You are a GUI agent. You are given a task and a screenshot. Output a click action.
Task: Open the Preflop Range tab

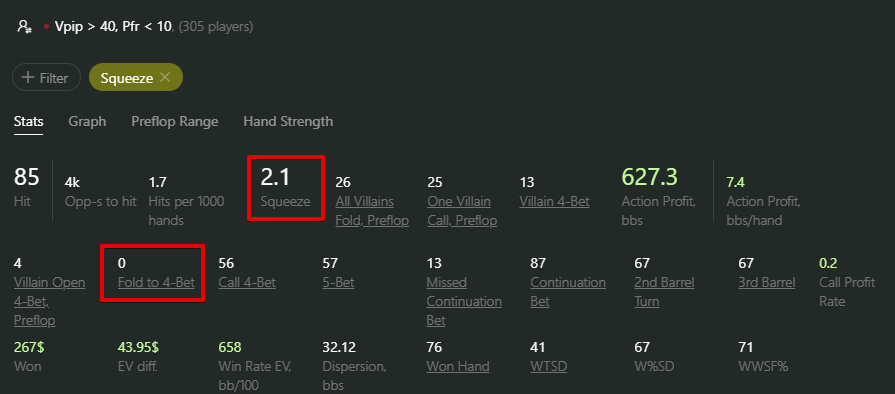click(175, 122)
